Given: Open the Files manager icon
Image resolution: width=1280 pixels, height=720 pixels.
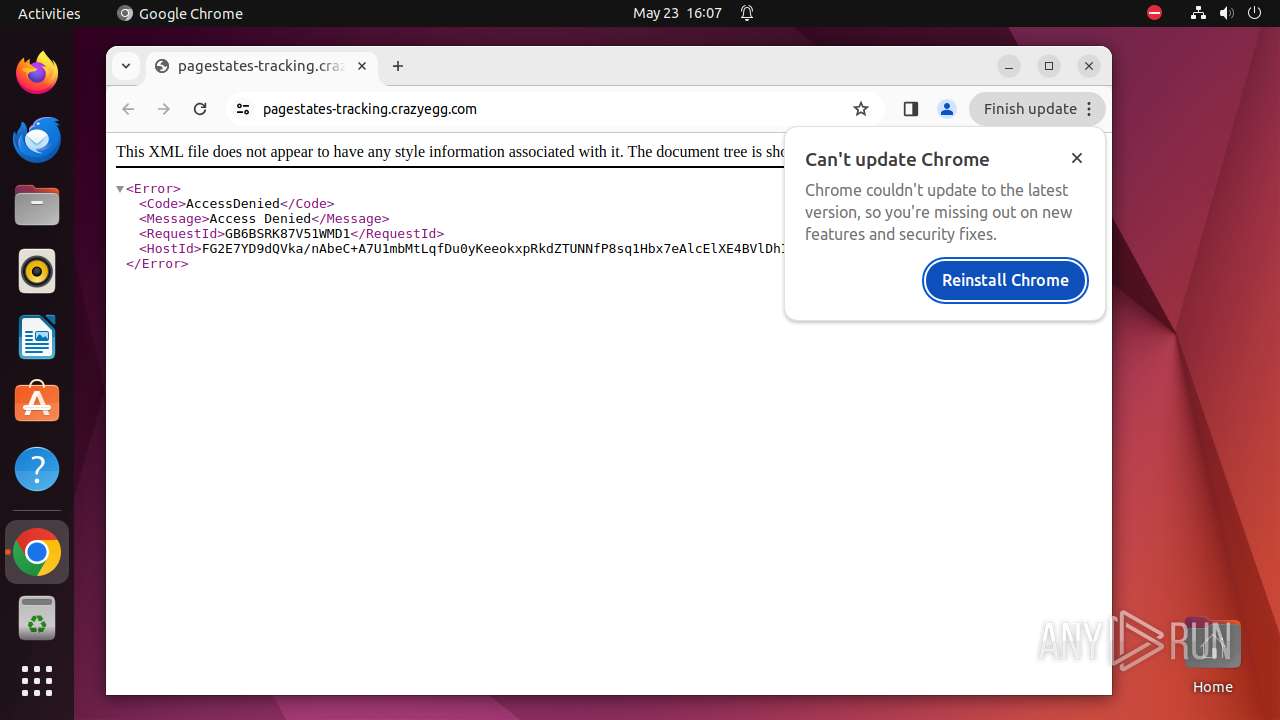Looking at the screenshot, I should [x=37, y=205].
